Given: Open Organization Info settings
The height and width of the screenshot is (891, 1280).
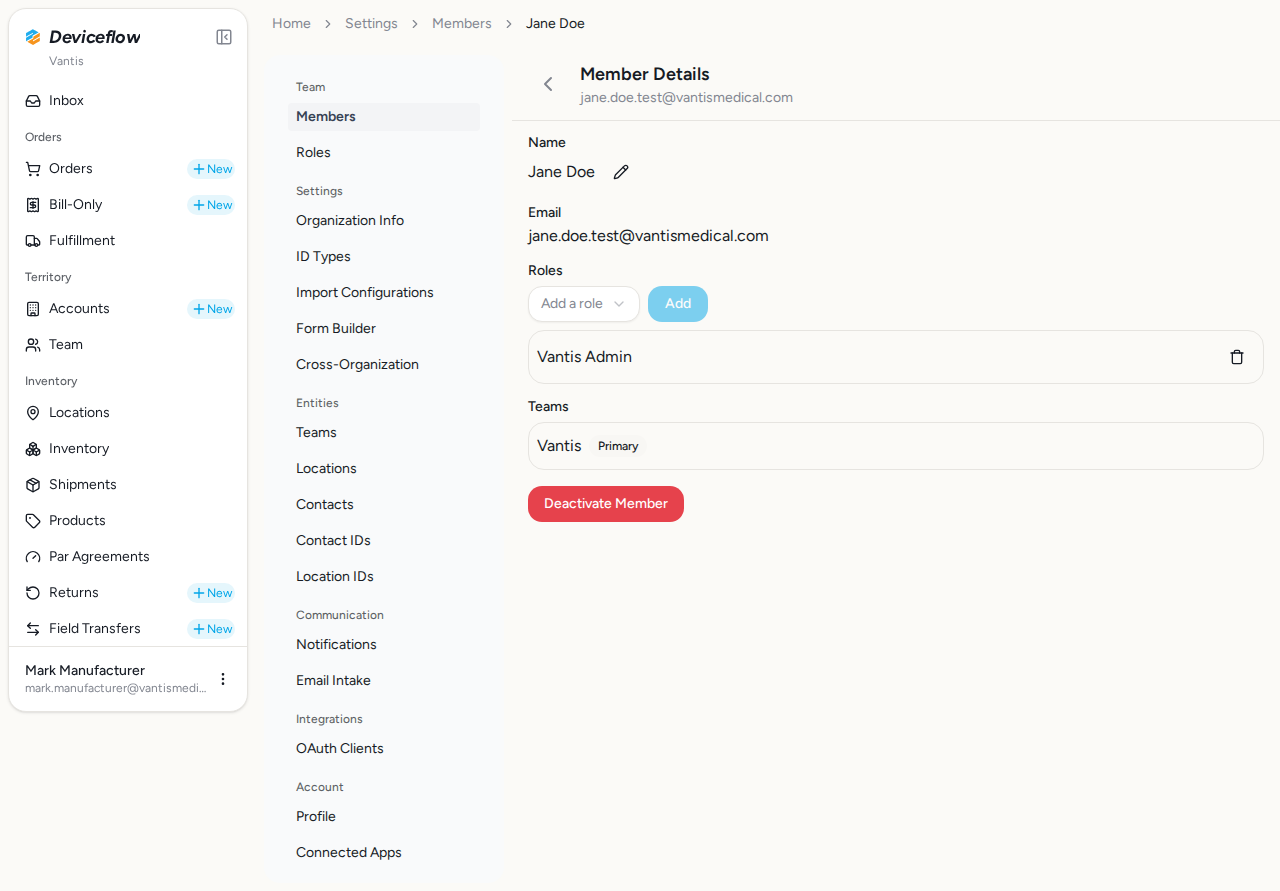Looking at the screenshot, I should [384, 221].
